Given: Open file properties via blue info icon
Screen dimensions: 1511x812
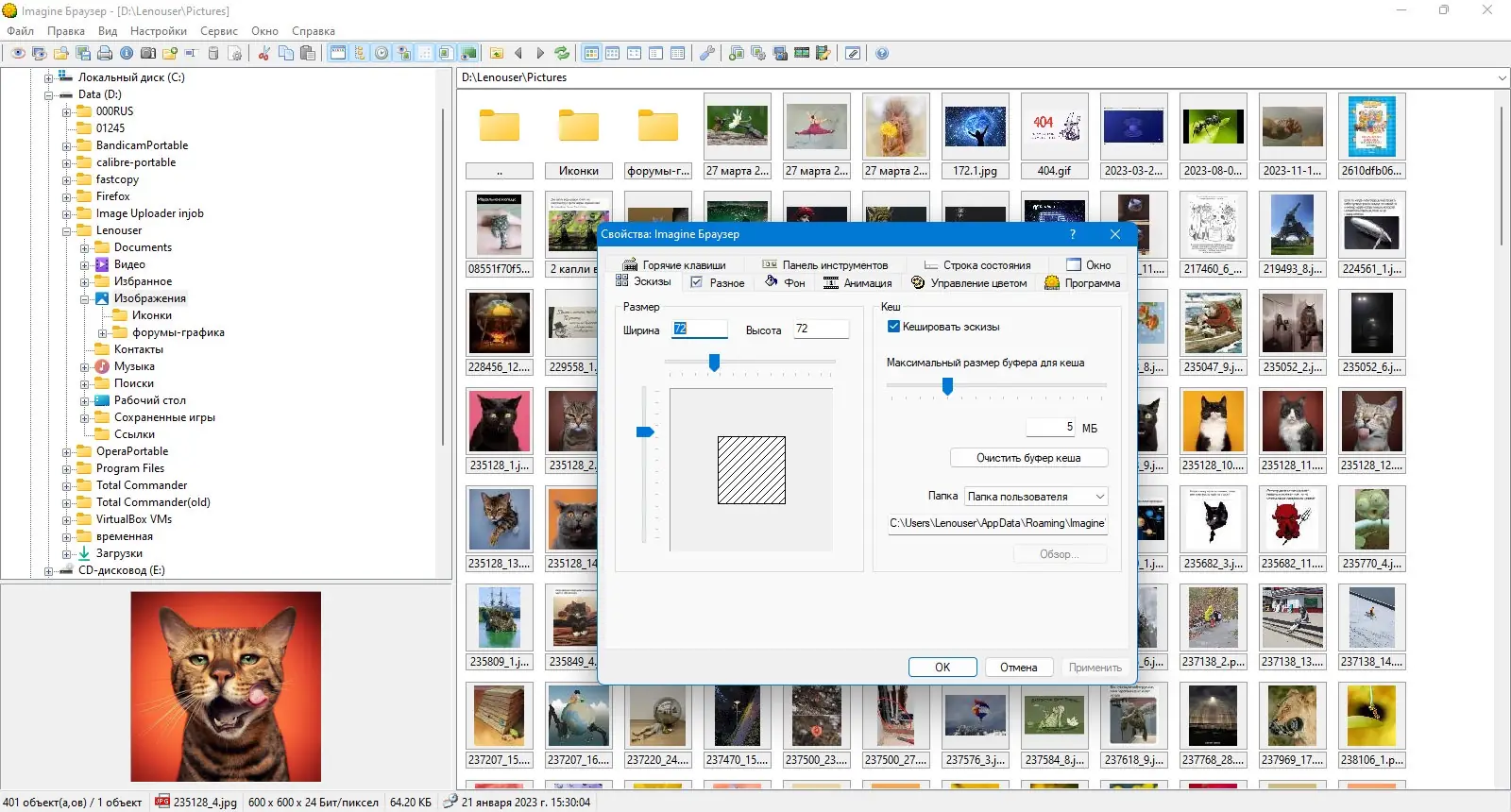Looking at the screenshot, I should coord(127,54).
